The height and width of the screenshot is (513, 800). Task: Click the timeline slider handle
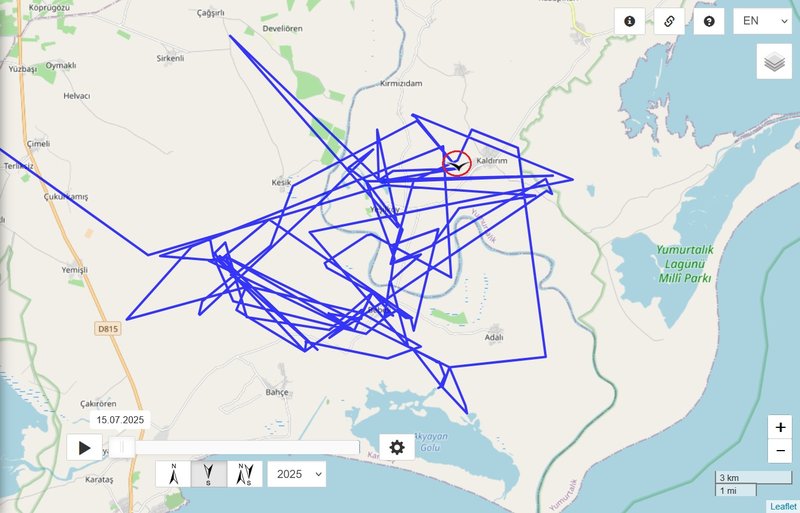point(122,448)
